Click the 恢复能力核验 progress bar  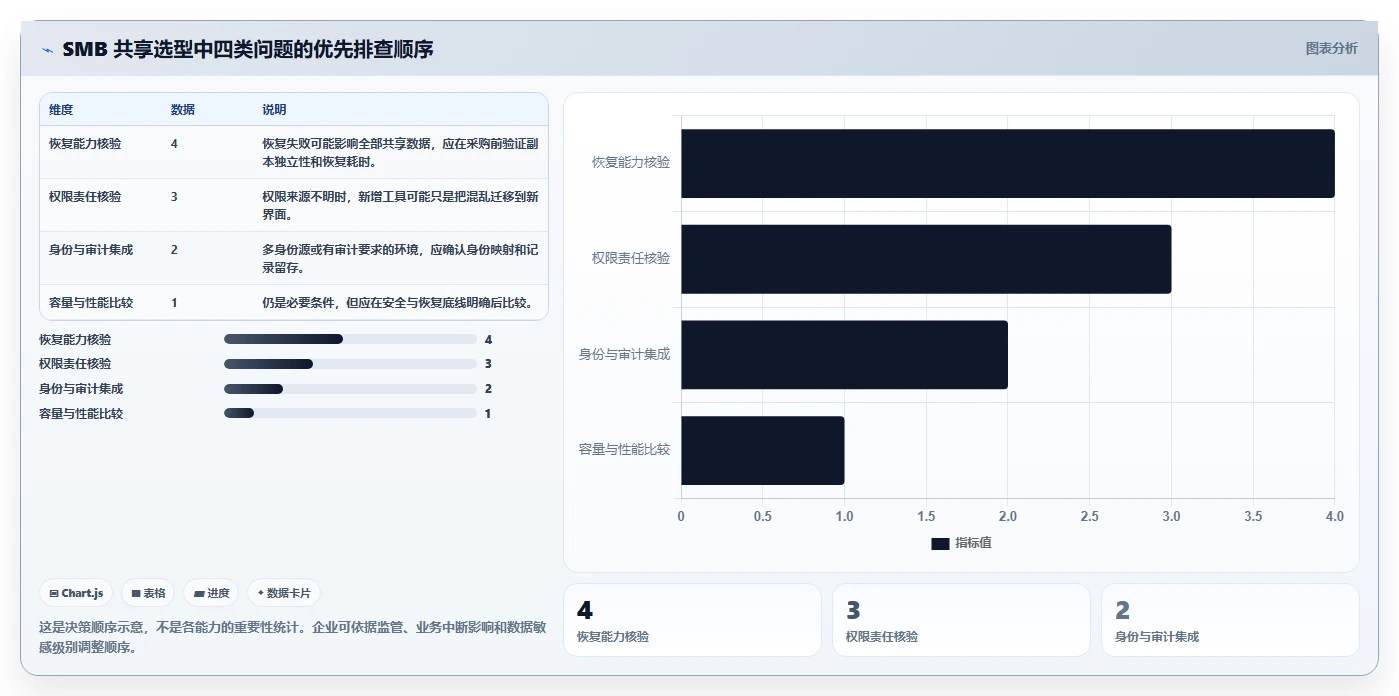pos(350,339)
